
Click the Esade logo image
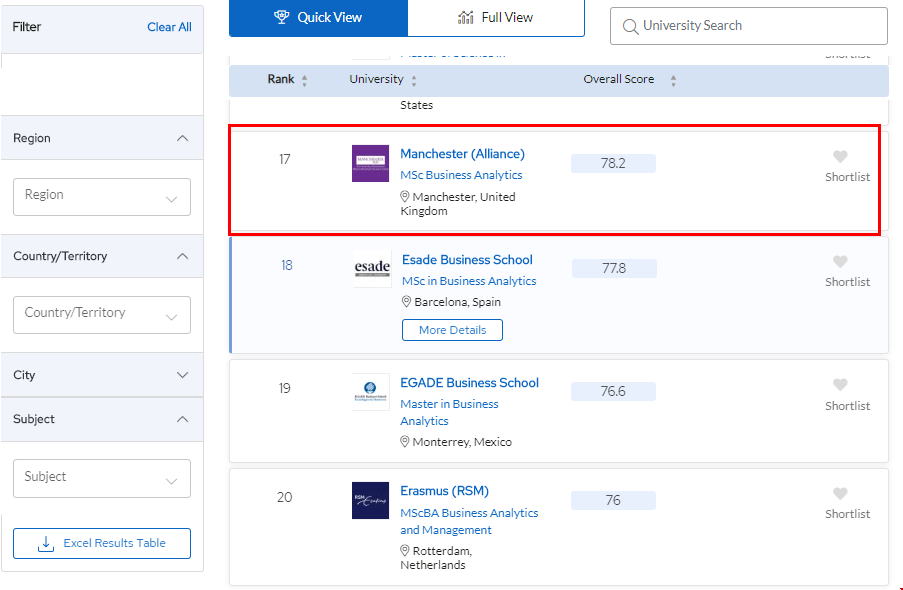click(x=372, y=269)
